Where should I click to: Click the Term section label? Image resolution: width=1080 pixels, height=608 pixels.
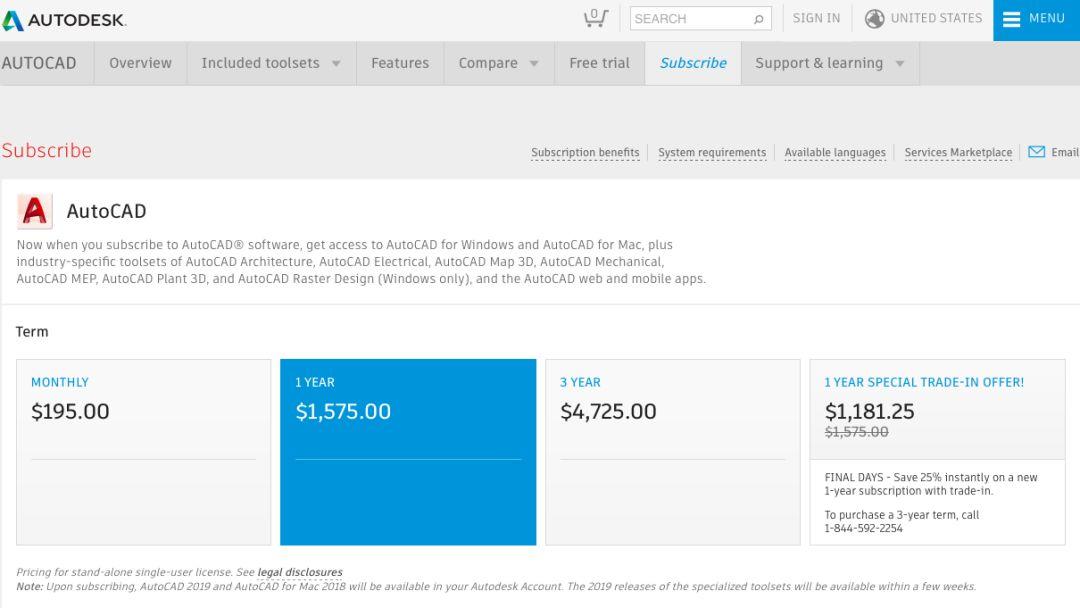tap(32, 331)
